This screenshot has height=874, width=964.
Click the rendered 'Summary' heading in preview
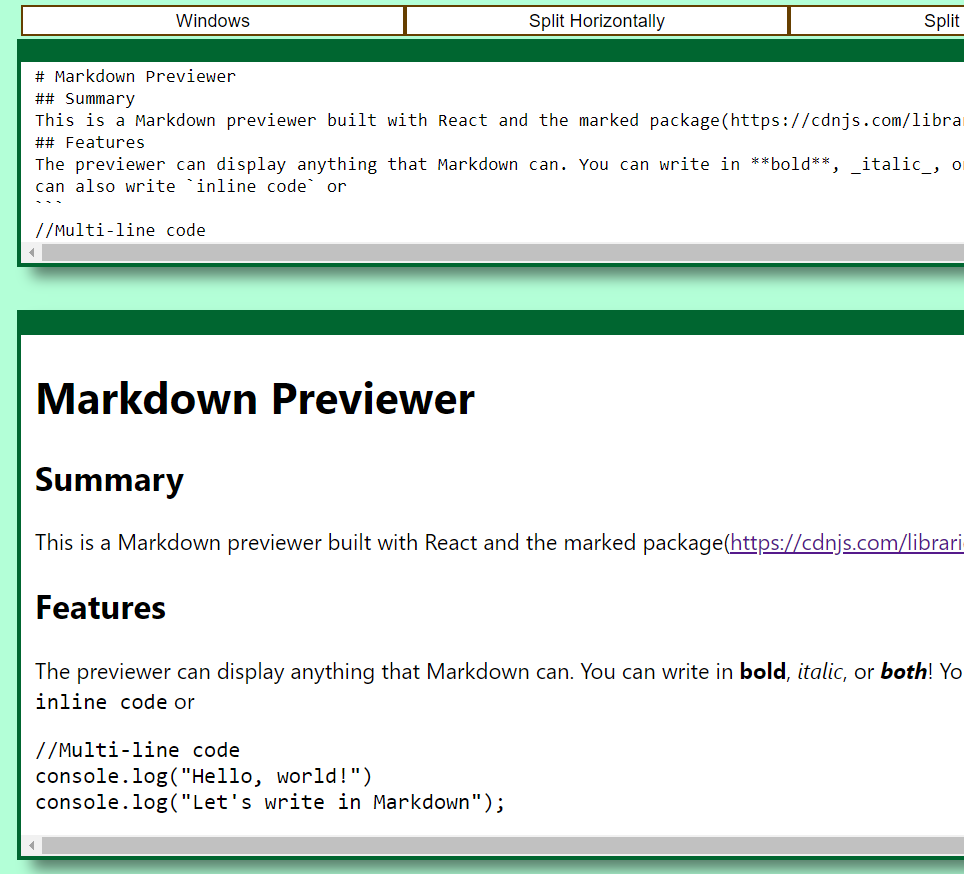[x=109, y=480]
